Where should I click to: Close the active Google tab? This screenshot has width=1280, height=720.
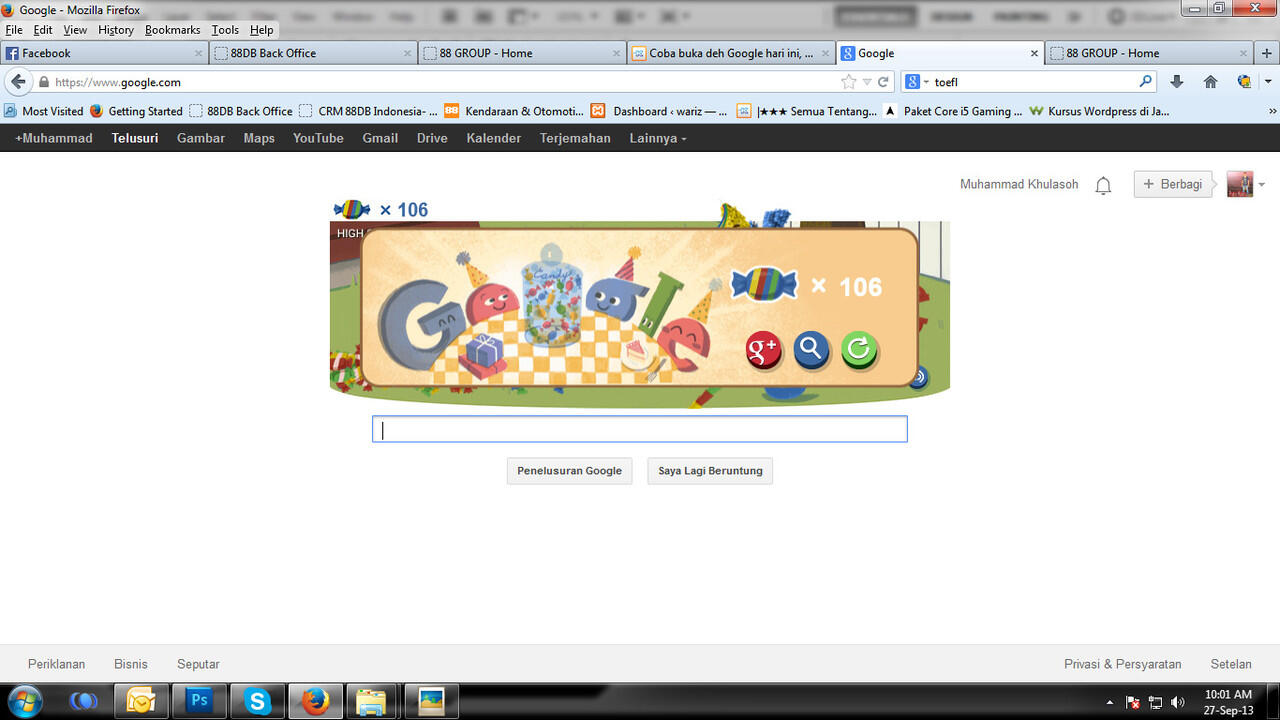point(1034,53)
